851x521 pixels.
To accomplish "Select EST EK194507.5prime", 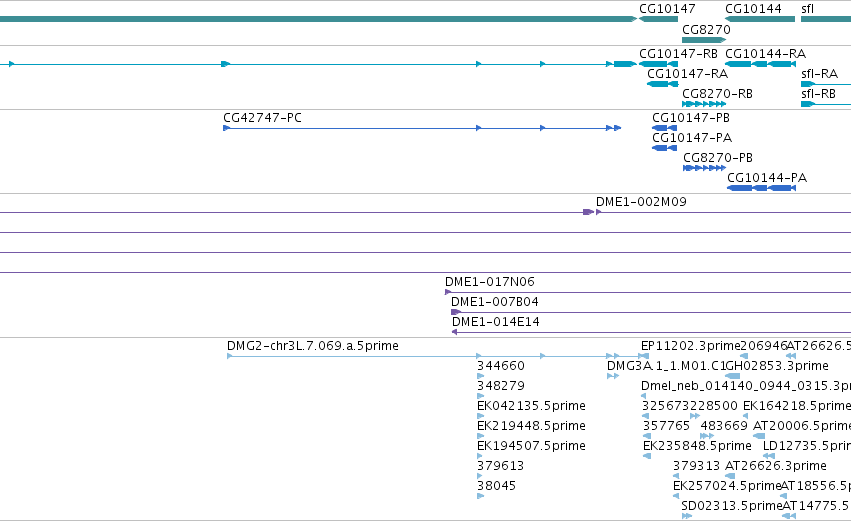I will pos(531,446).
